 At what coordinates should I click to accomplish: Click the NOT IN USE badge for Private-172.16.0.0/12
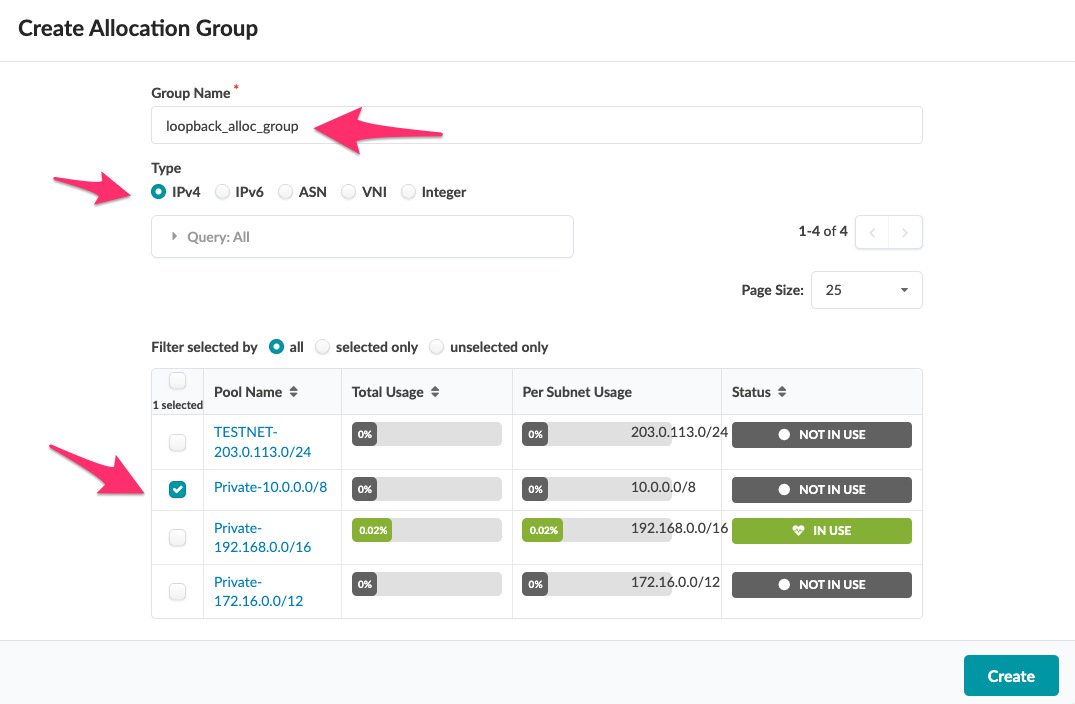(821, 584)
